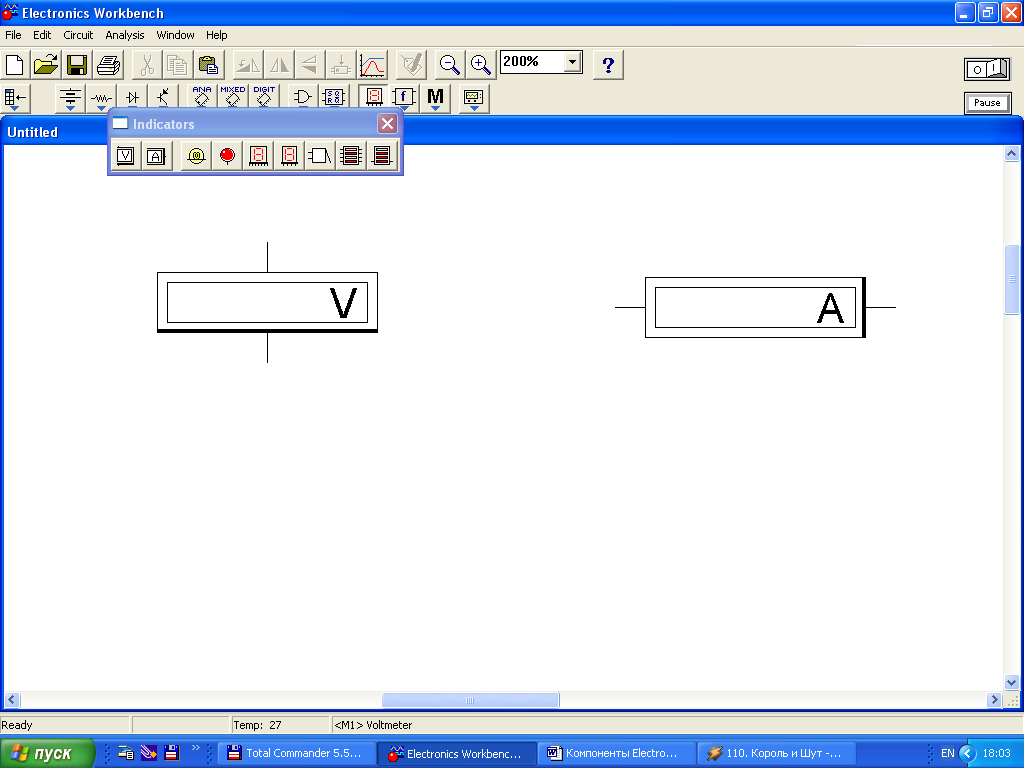Open the Window menu
The width and height of the screenshot is (1024, 768).
click(x=175, y=35)
